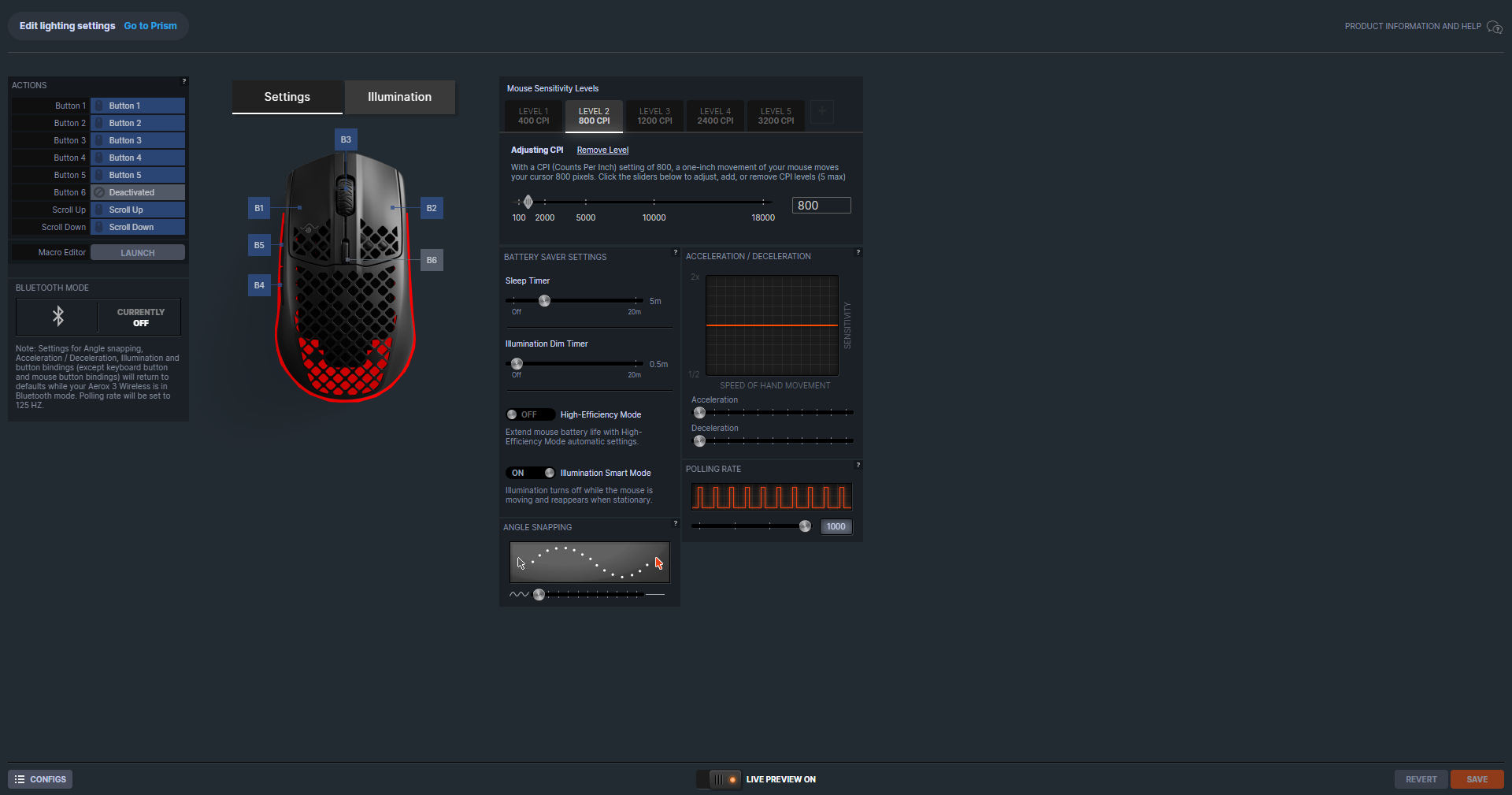Select the B6 mouse button marker

tap(432, 260)
